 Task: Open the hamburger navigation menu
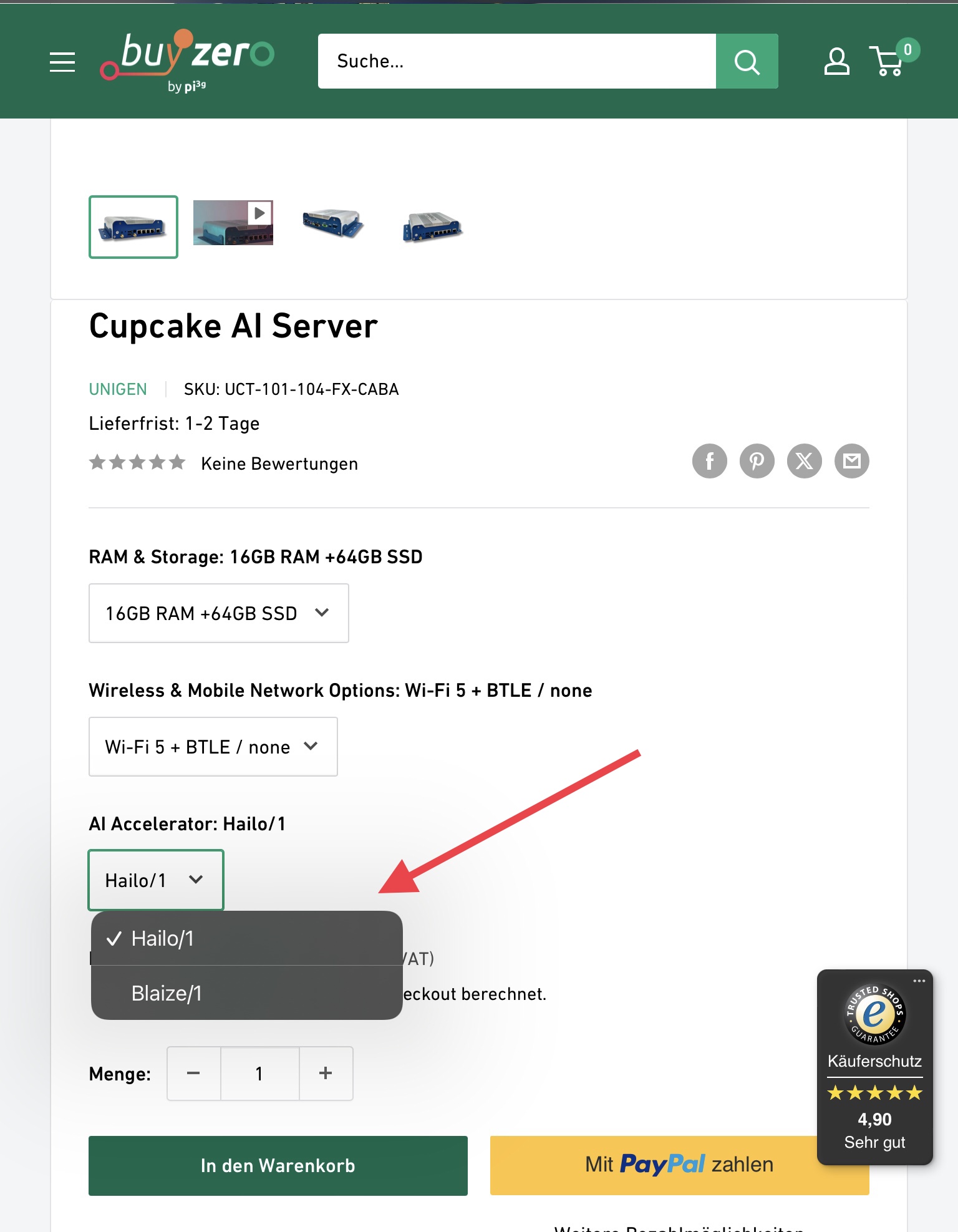point(62,62)
